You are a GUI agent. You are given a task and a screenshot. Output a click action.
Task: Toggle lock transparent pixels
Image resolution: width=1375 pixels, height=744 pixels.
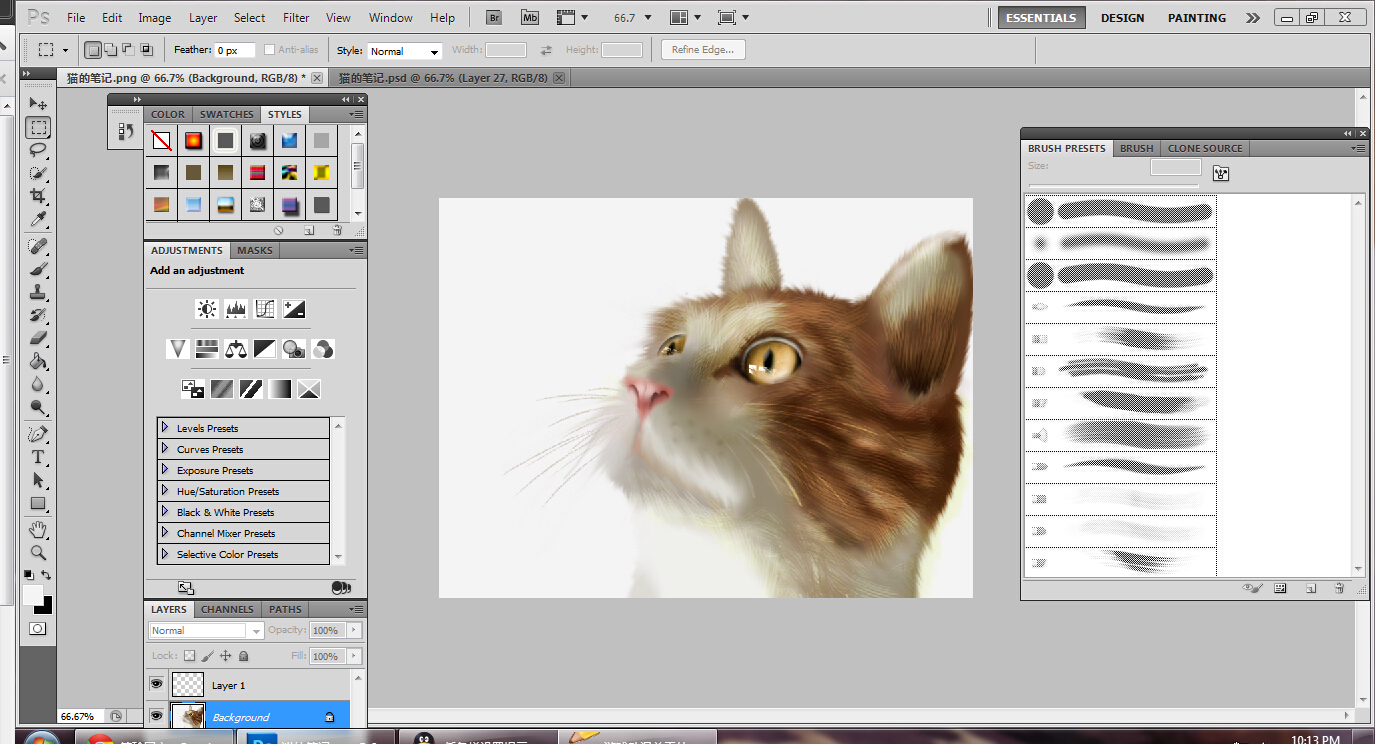tap(188, 656)
